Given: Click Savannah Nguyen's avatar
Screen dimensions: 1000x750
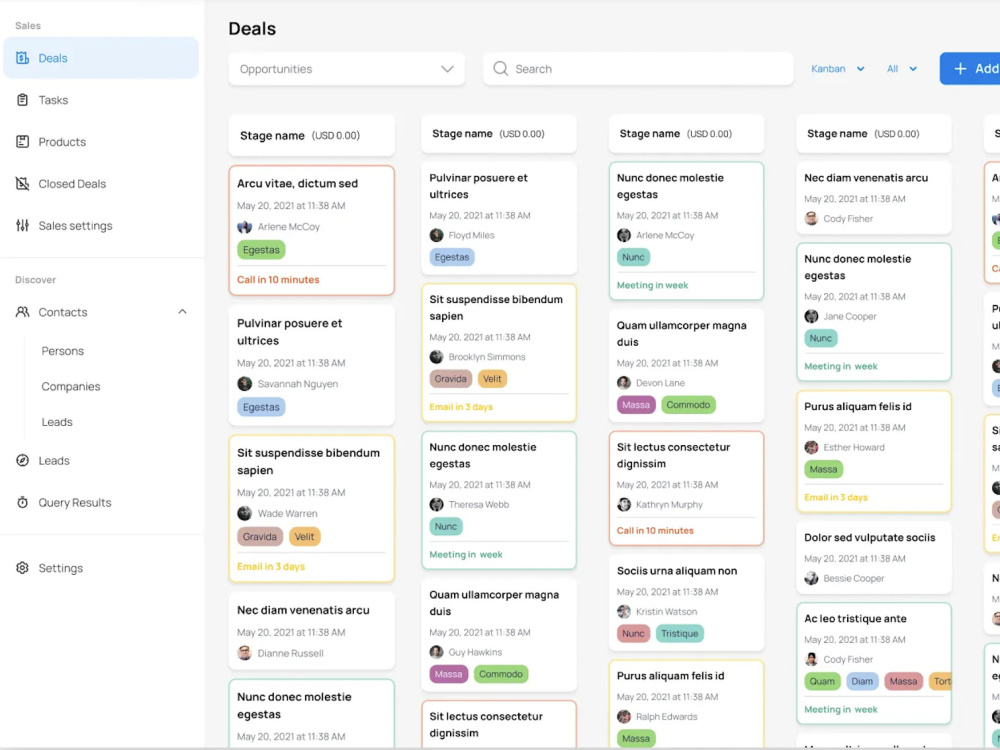Looking at the screenshot, I should [244, 384].
